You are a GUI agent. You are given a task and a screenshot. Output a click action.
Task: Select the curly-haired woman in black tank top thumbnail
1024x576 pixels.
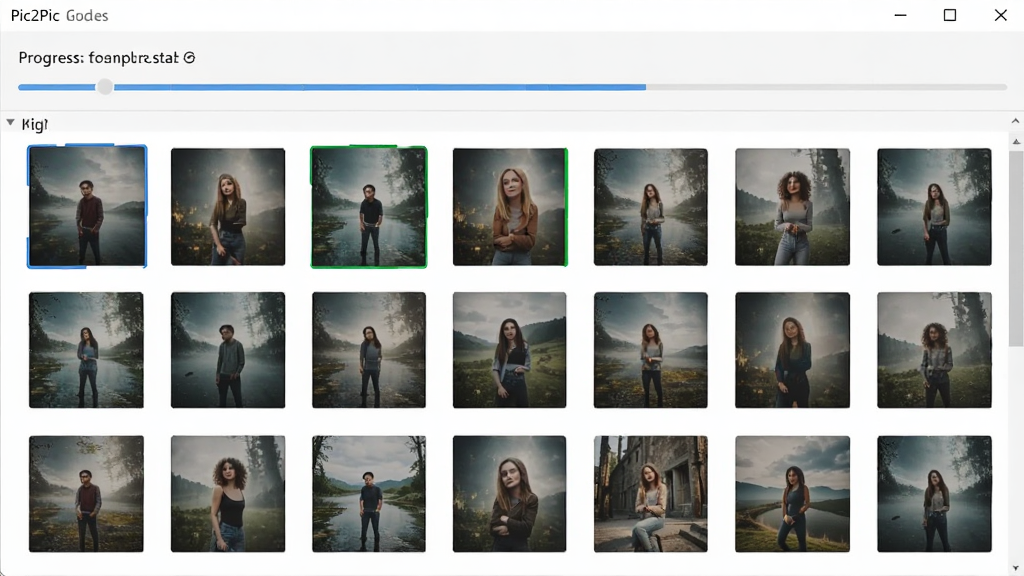228,494
